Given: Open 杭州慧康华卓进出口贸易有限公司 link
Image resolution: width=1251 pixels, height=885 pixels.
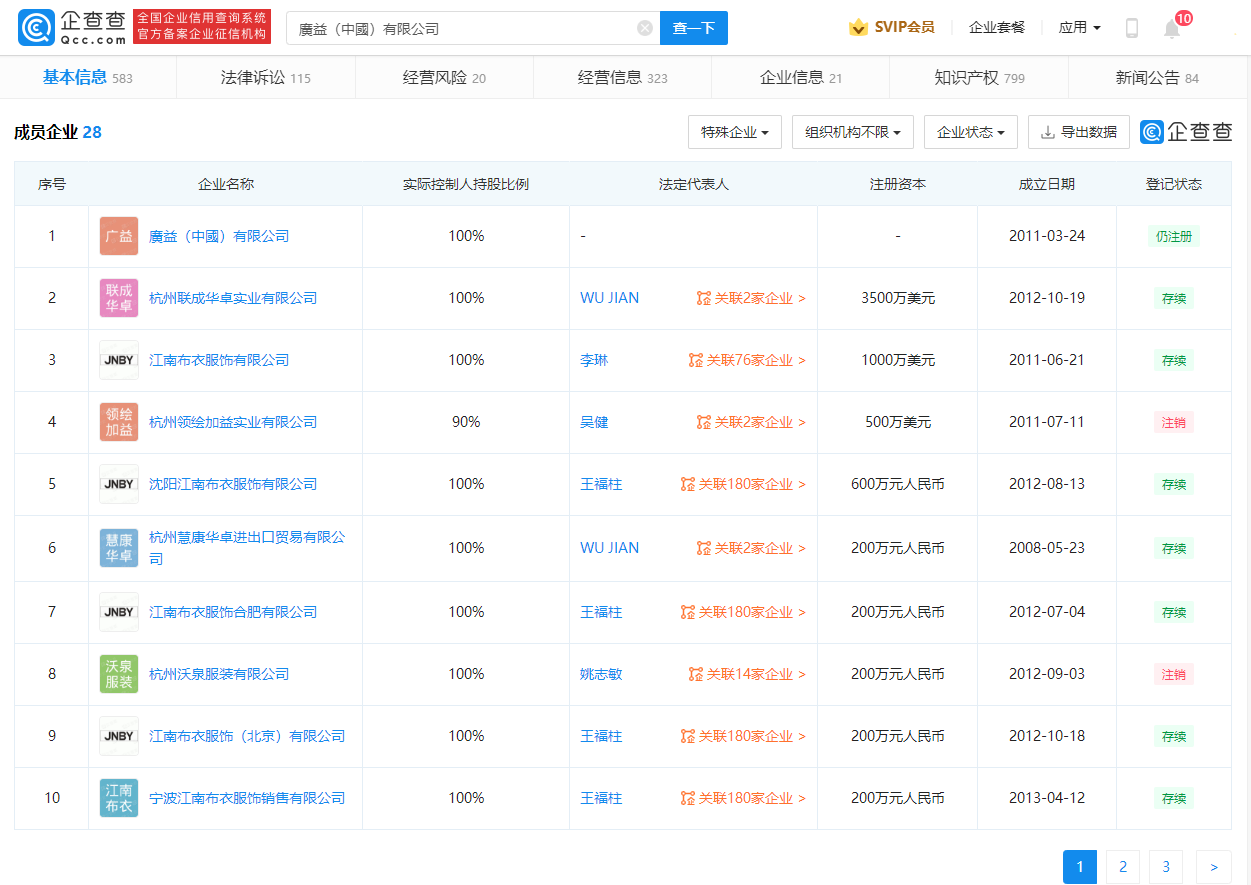Looking at the screenshot, I should [x=247, y=548].
